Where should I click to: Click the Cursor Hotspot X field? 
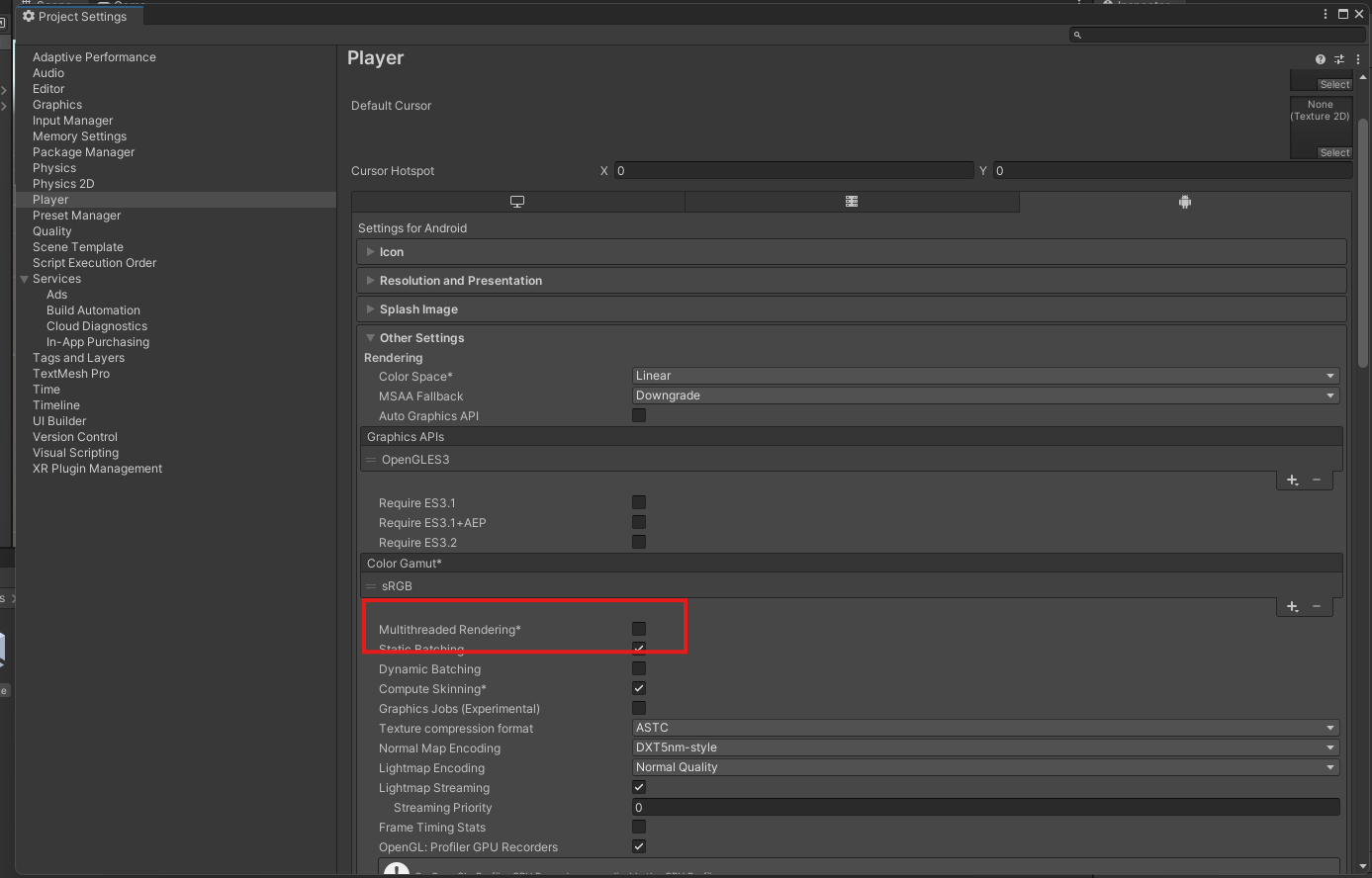click(x=794, y=171)
